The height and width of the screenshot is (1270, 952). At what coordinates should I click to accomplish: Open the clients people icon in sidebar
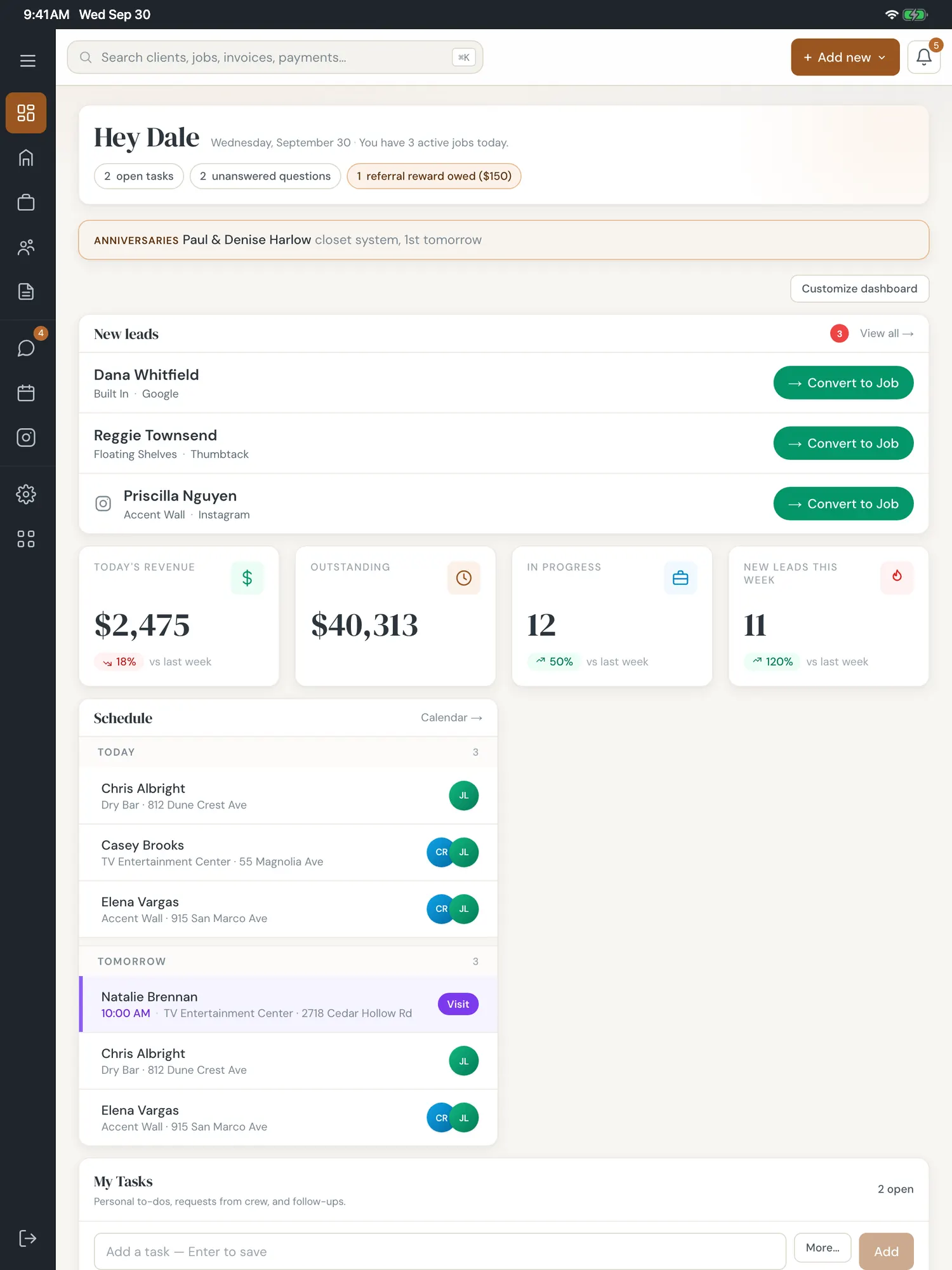pos(26,247)
